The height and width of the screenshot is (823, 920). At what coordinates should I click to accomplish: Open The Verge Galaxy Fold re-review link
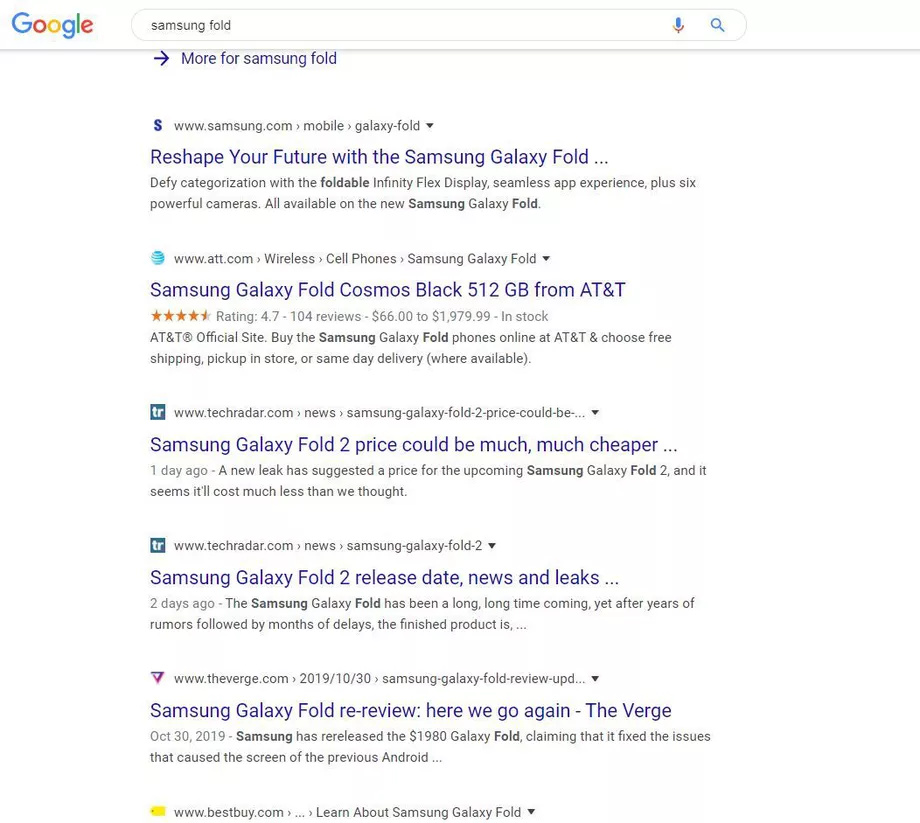pos(410,711)
